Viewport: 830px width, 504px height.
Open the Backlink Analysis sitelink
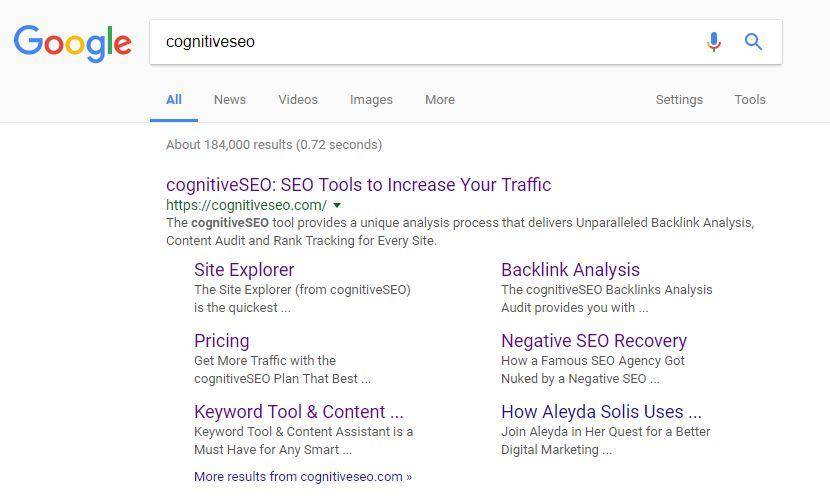570,270
